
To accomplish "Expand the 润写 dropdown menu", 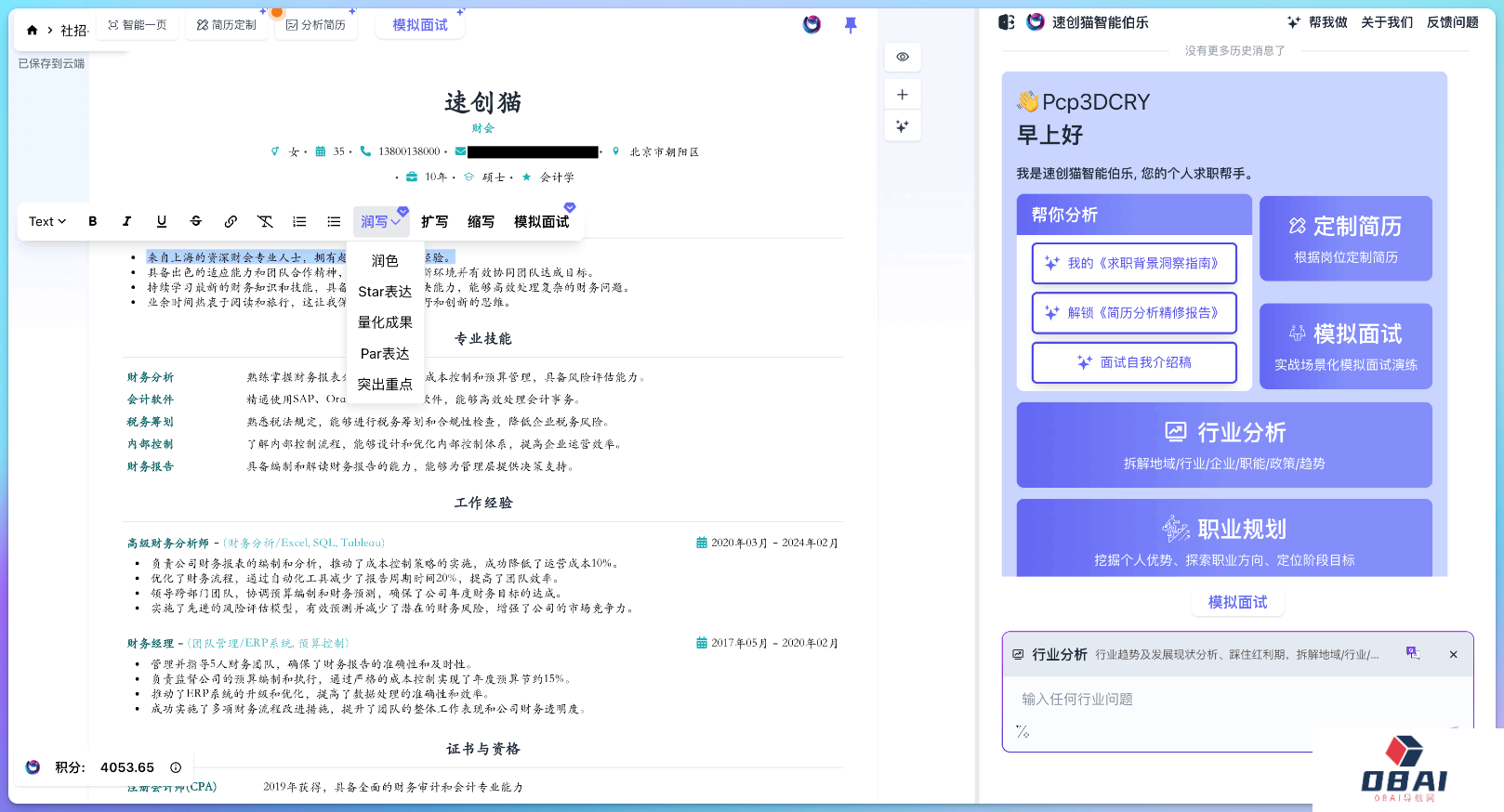I will point(381,222).
